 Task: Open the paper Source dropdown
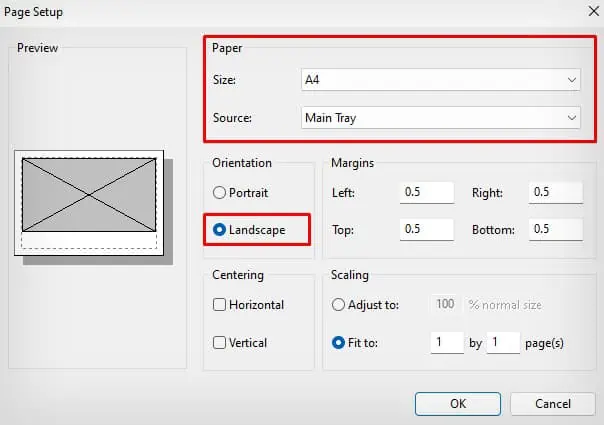pyautogui.click(x=441, y=118)
